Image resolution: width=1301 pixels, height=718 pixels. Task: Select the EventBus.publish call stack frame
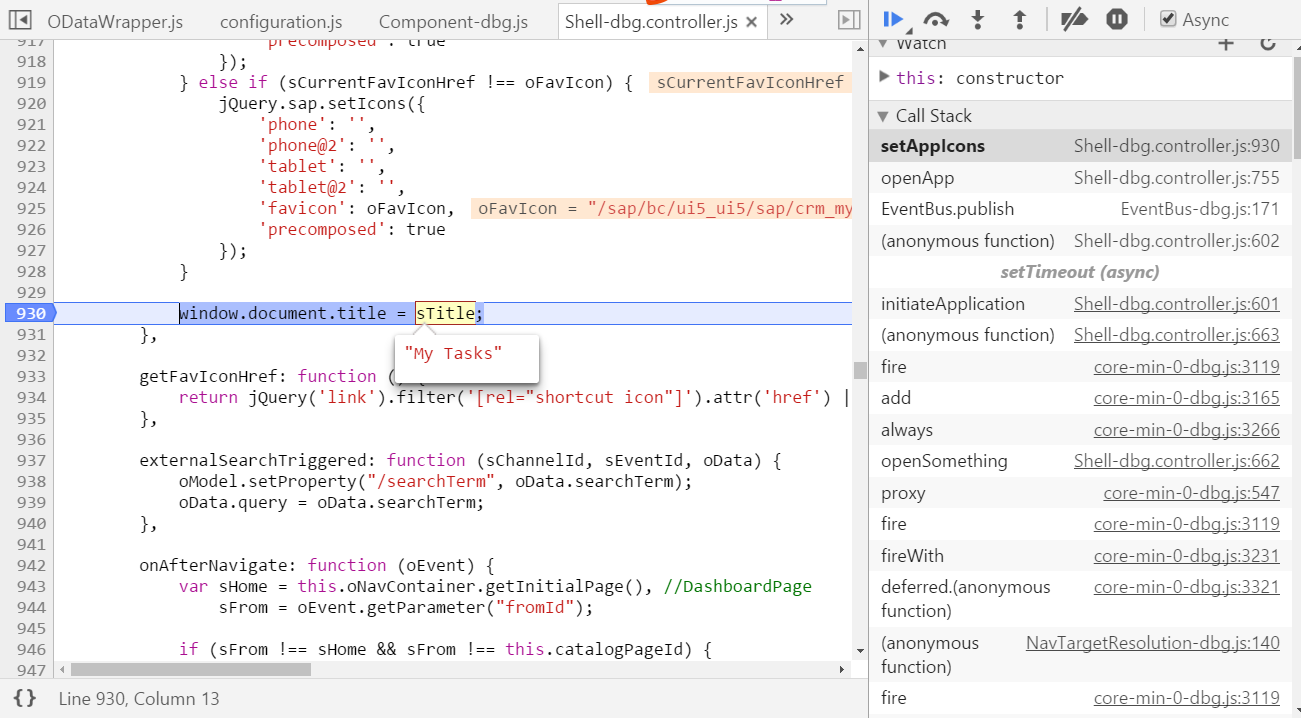coord(1080,209)
